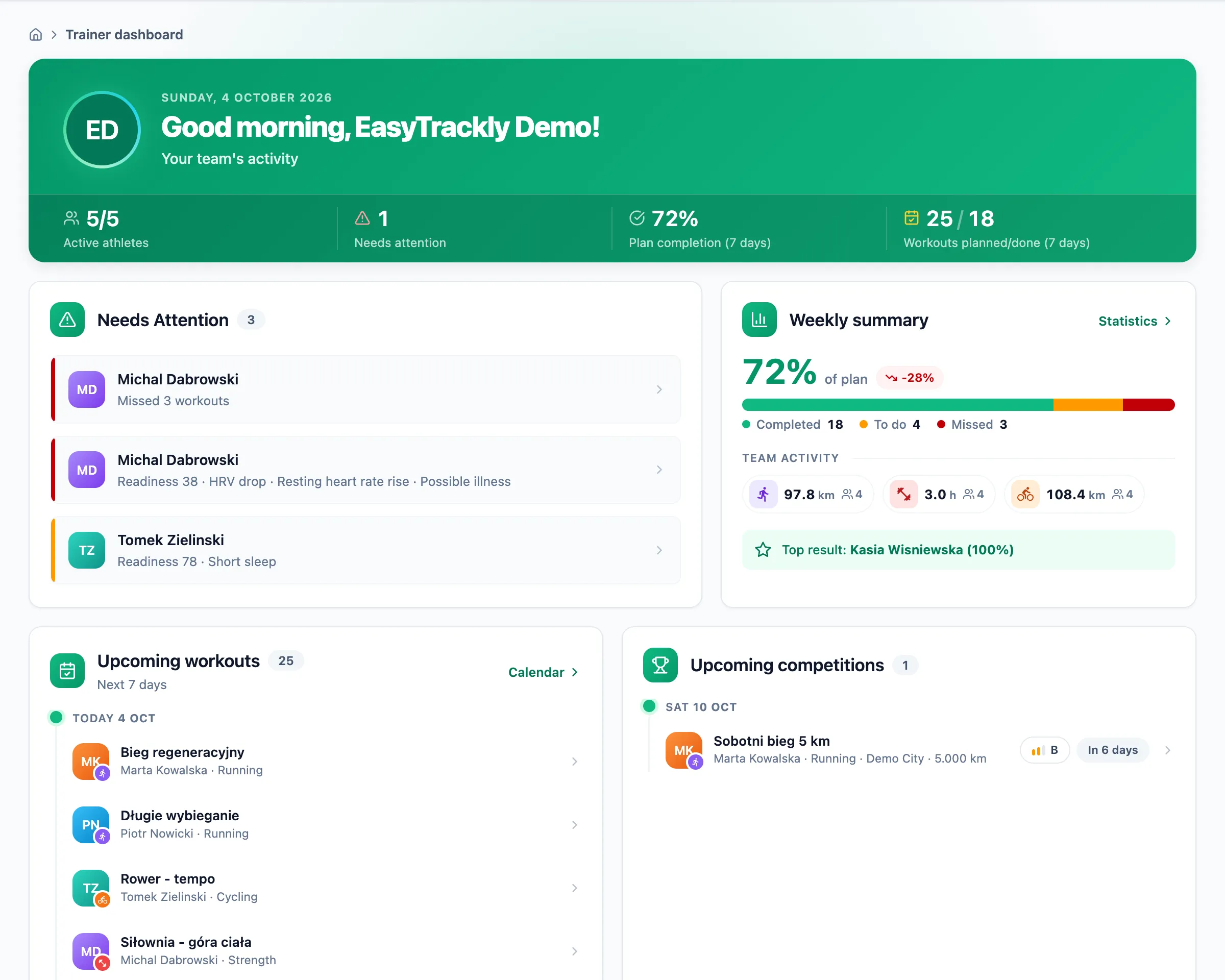
Task: Open Długie wybieganie workout chevron
Action: tap(574, 825)
